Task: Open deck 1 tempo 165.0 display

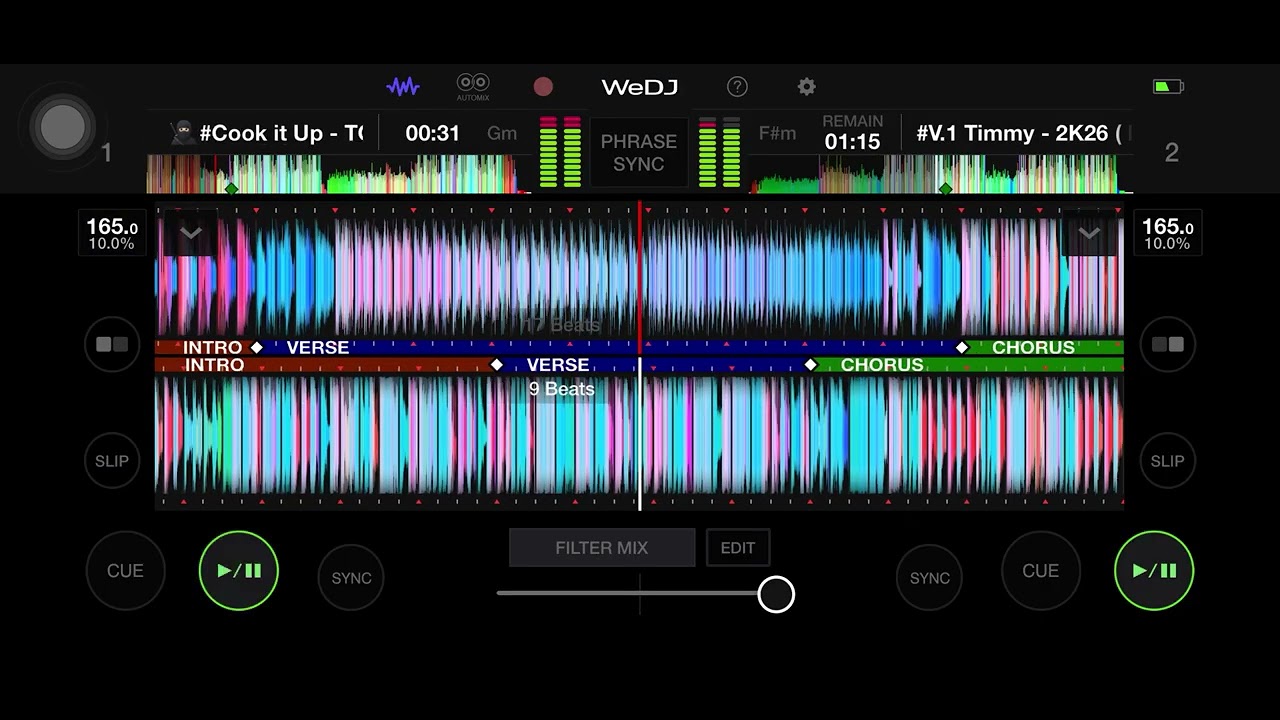Action: coord(111,233)
